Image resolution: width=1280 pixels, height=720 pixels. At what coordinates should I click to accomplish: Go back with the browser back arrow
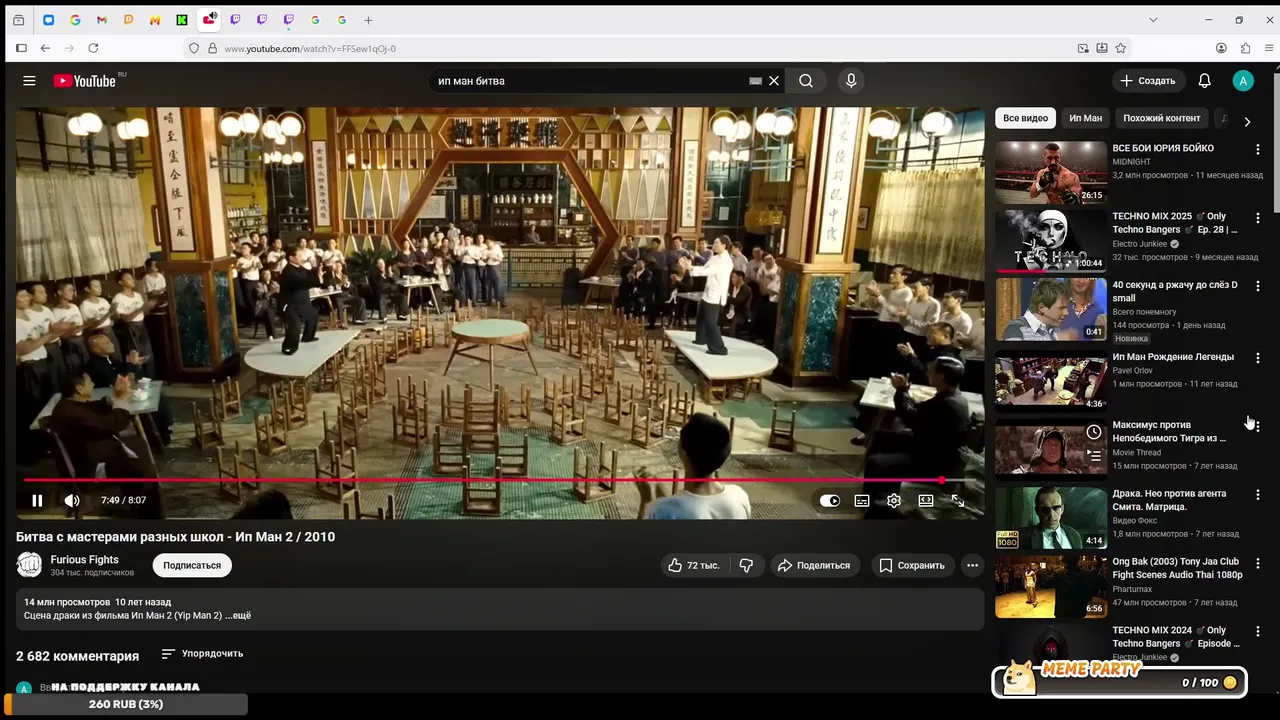45,48
